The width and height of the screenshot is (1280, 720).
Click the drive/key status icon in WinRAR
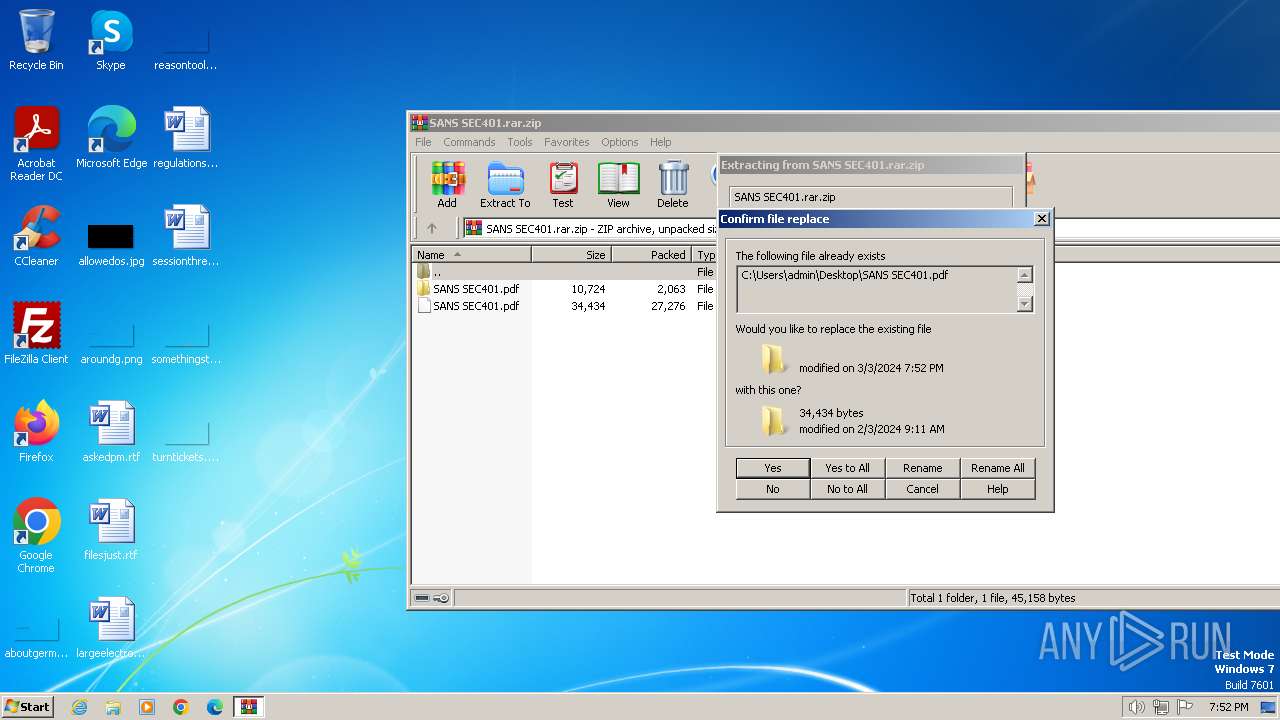pos(432,598)
